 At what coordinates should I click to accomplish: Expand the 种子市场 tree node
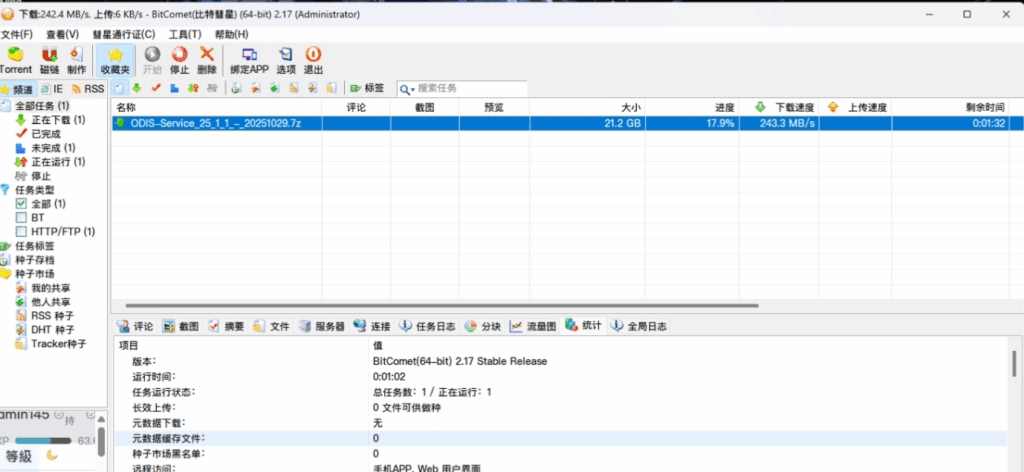coord(34,273)
